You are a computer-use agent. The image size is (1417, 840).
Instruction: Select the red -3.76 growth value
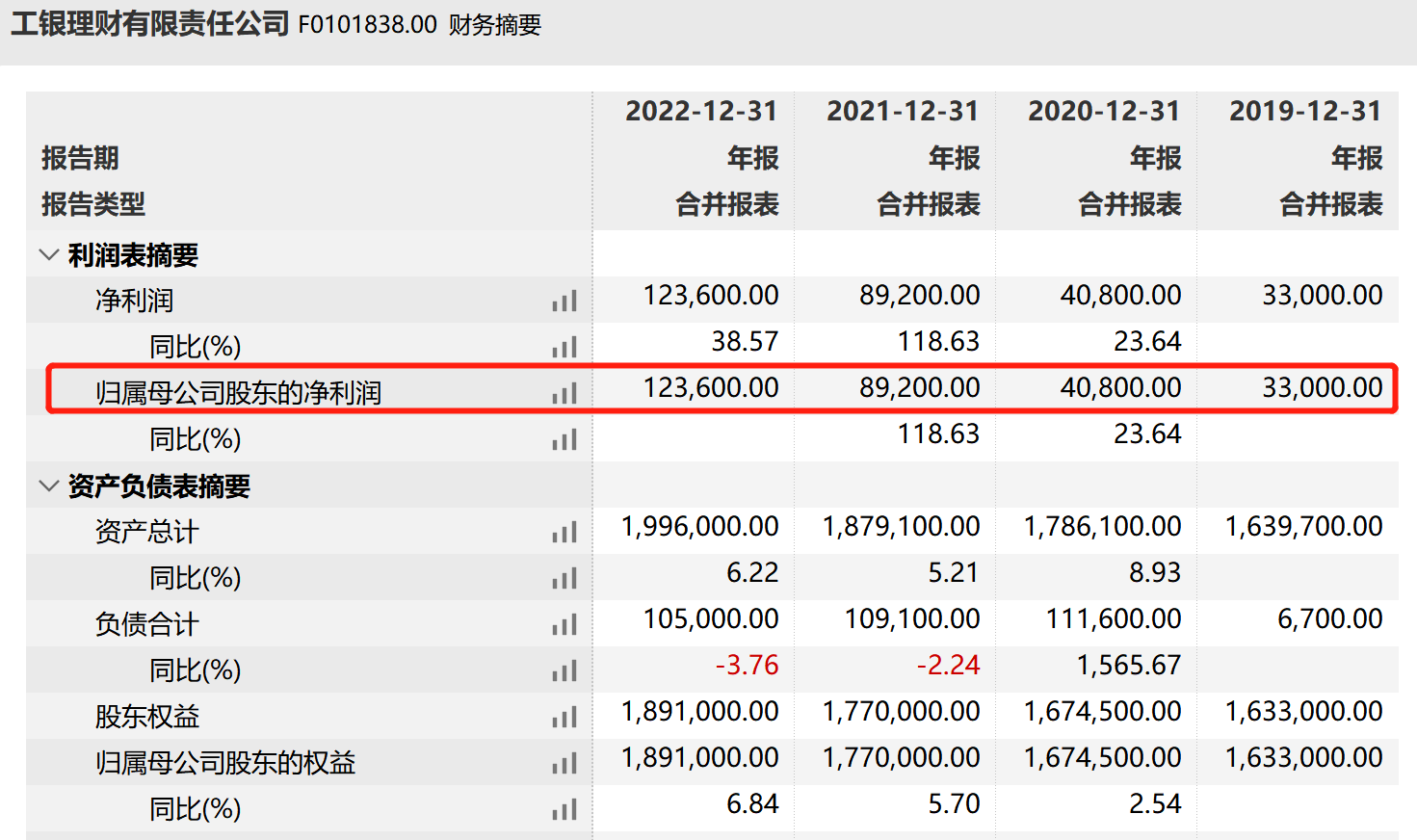click(x=747, y=665)
